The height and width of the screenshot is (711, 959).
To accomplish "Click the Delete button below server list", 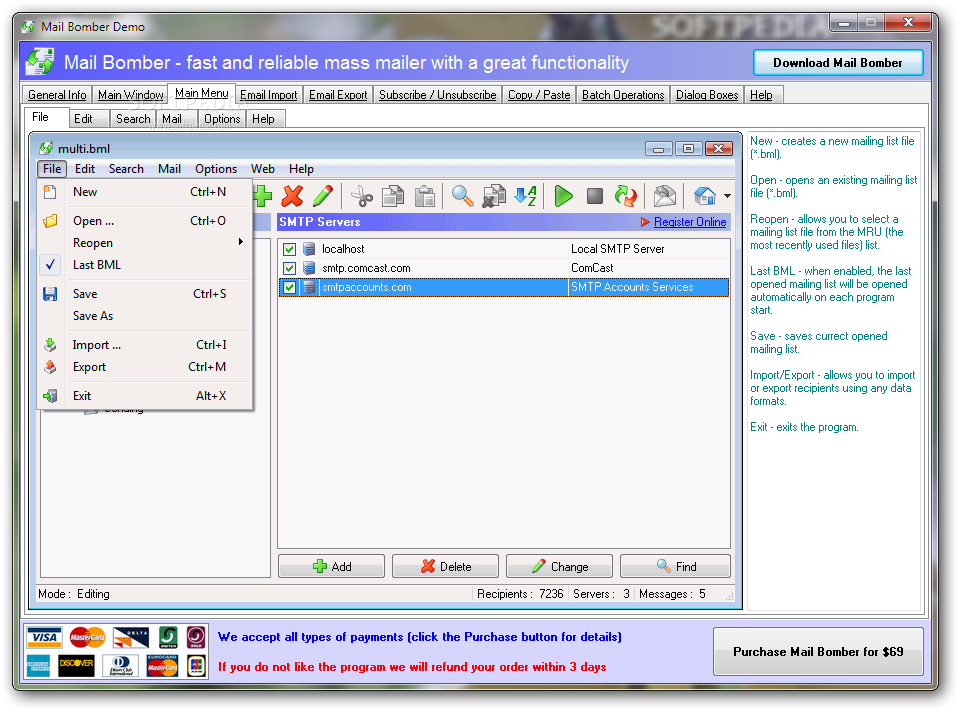I will point(445,566).
